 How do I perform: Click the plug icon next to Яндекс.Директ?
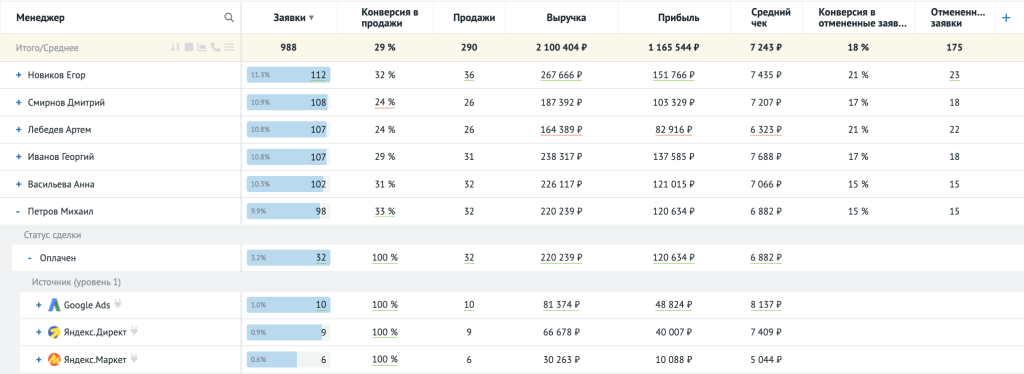(134, 332)
